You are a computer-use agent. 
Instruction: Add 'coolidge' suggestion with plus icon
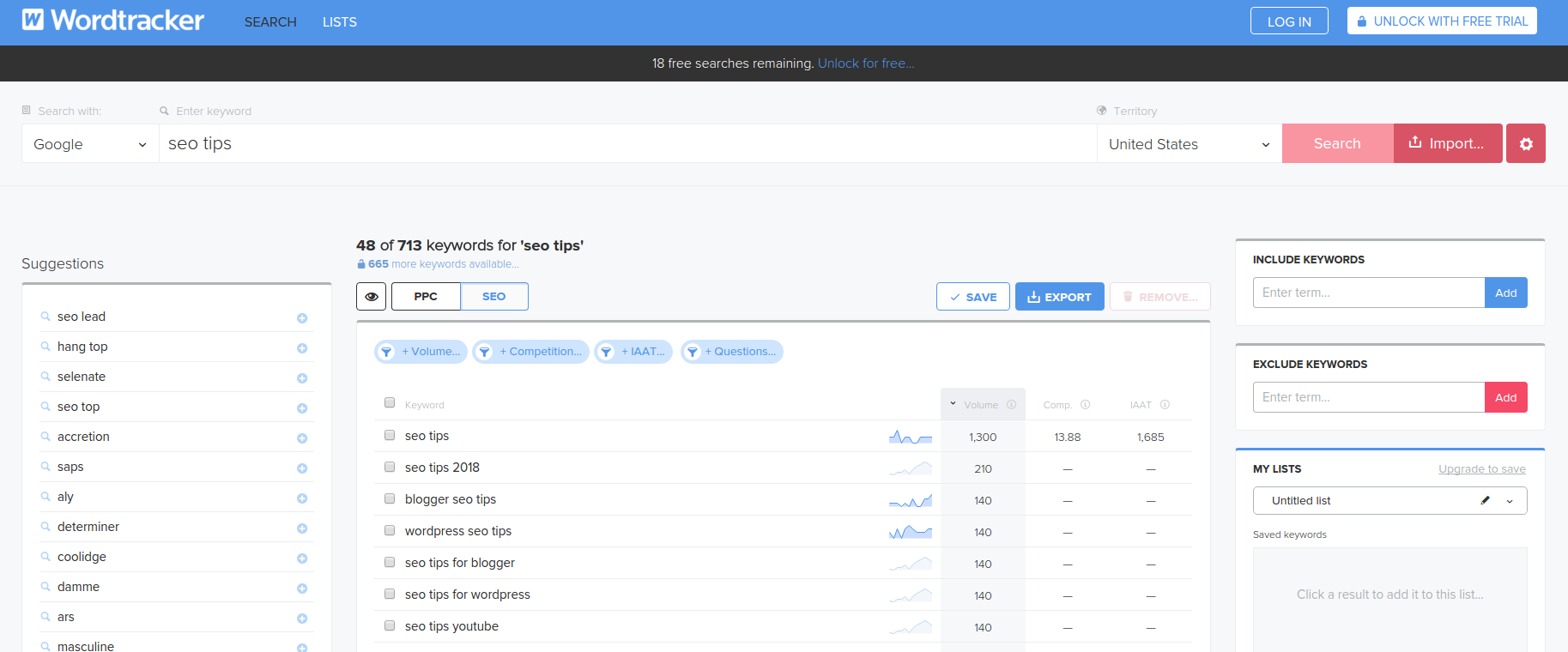point(302,558)
